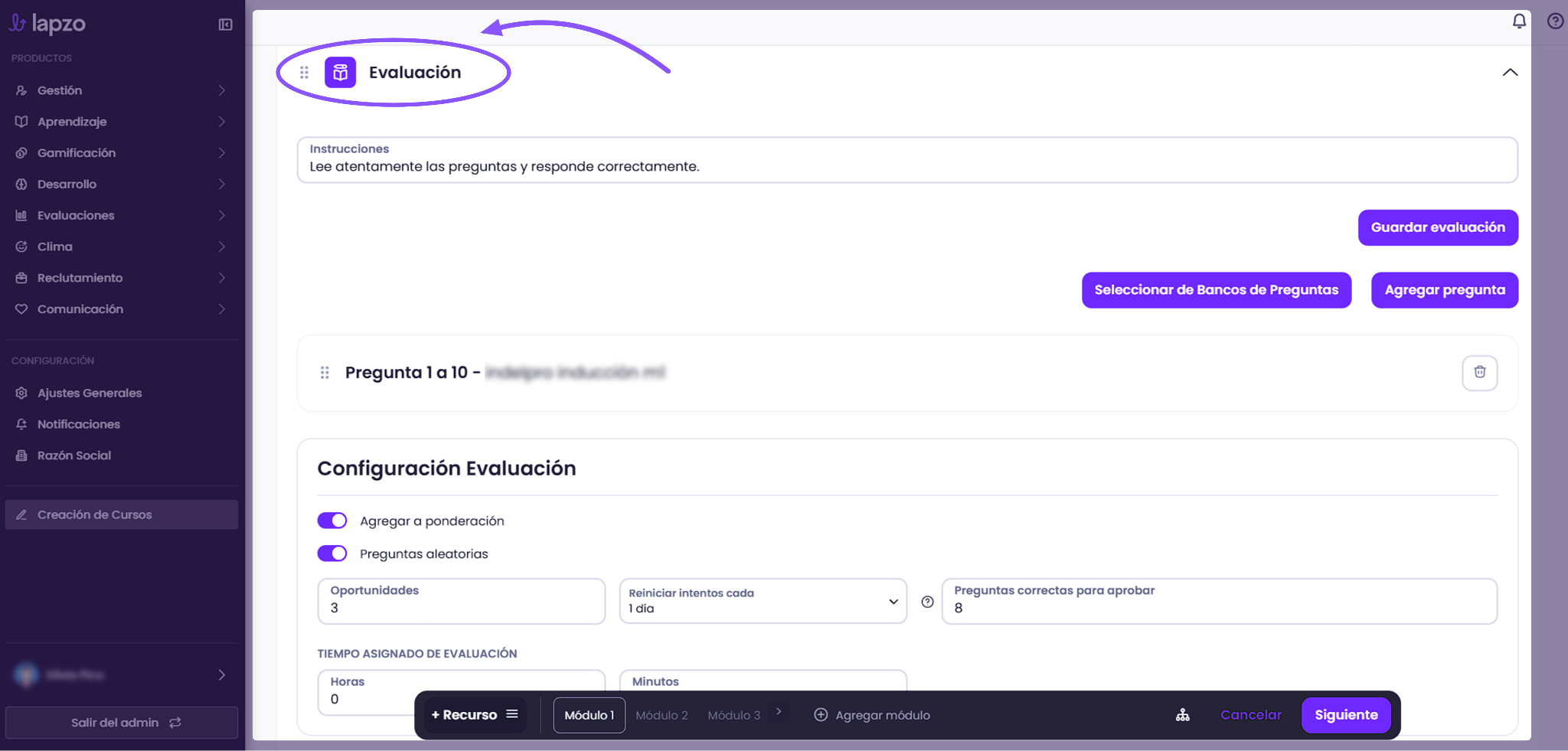
Task: Expand Reclutamiento submenu chevron
Action: pos(221,278)
